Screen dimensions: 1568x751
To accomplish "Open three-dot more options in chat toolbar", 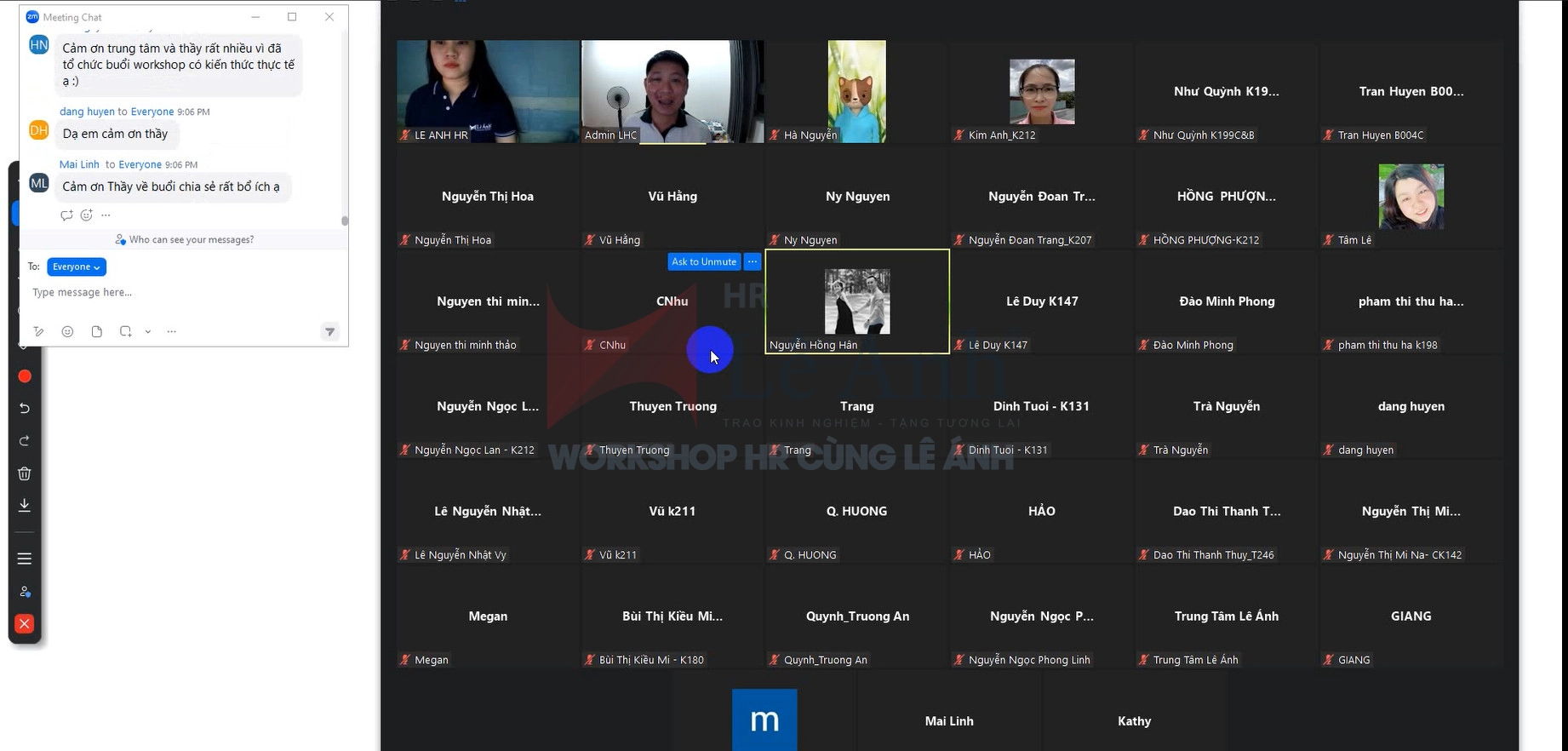I will click(x=171, y=331).
